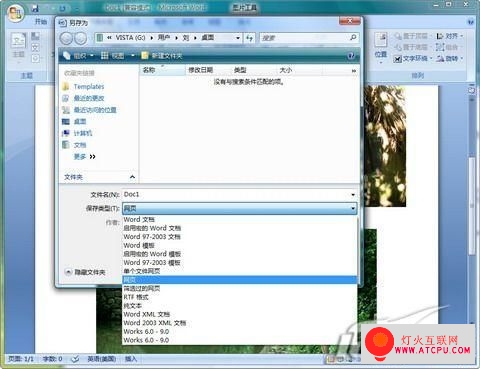Select "RTF 格式" in the type list
The height and width of the screenshot is (369, 480).
pyautogui.click(x=136, y=297)
